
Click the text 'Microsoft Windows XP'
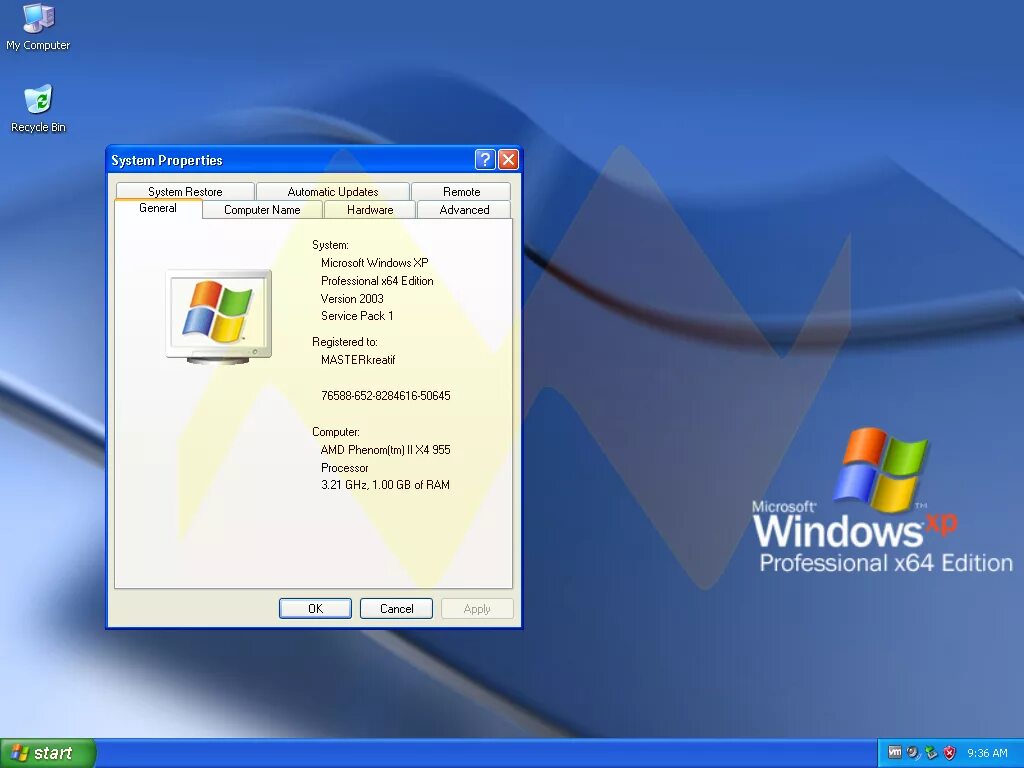375,263
